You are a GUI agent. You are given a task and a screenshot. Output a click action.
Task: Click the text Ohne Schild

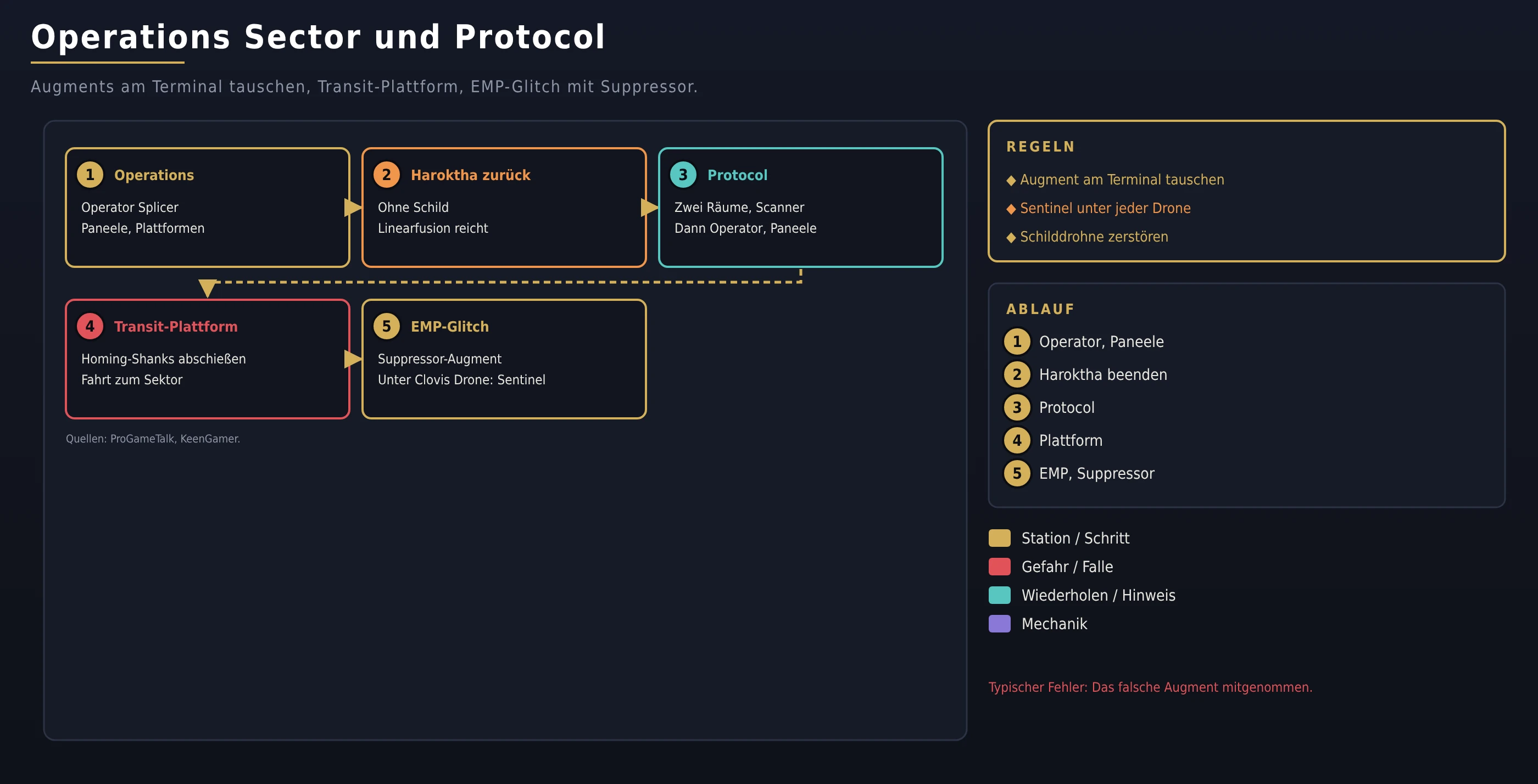[413, 208]
